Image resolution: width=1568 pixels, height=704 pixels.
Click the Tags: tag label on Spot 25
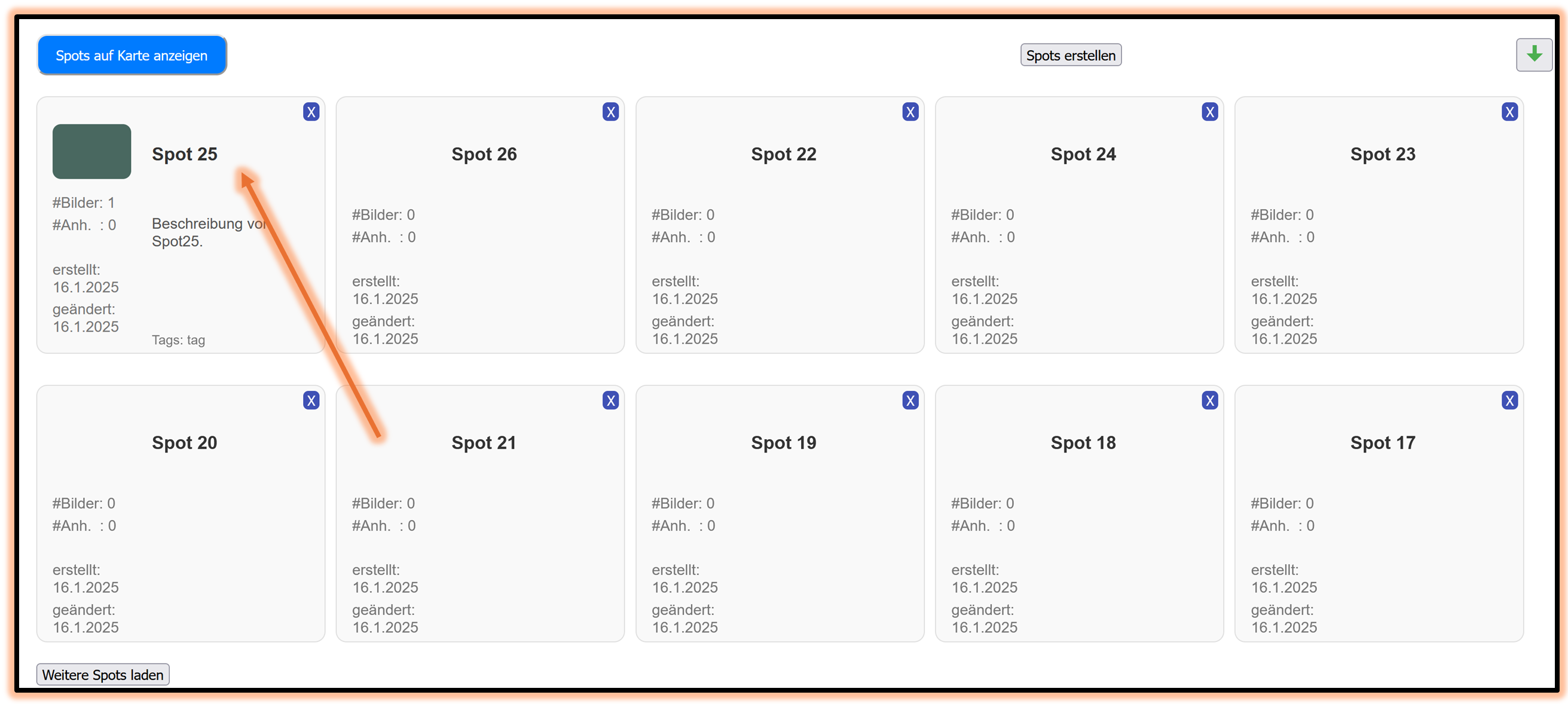(x=178, y=340)
